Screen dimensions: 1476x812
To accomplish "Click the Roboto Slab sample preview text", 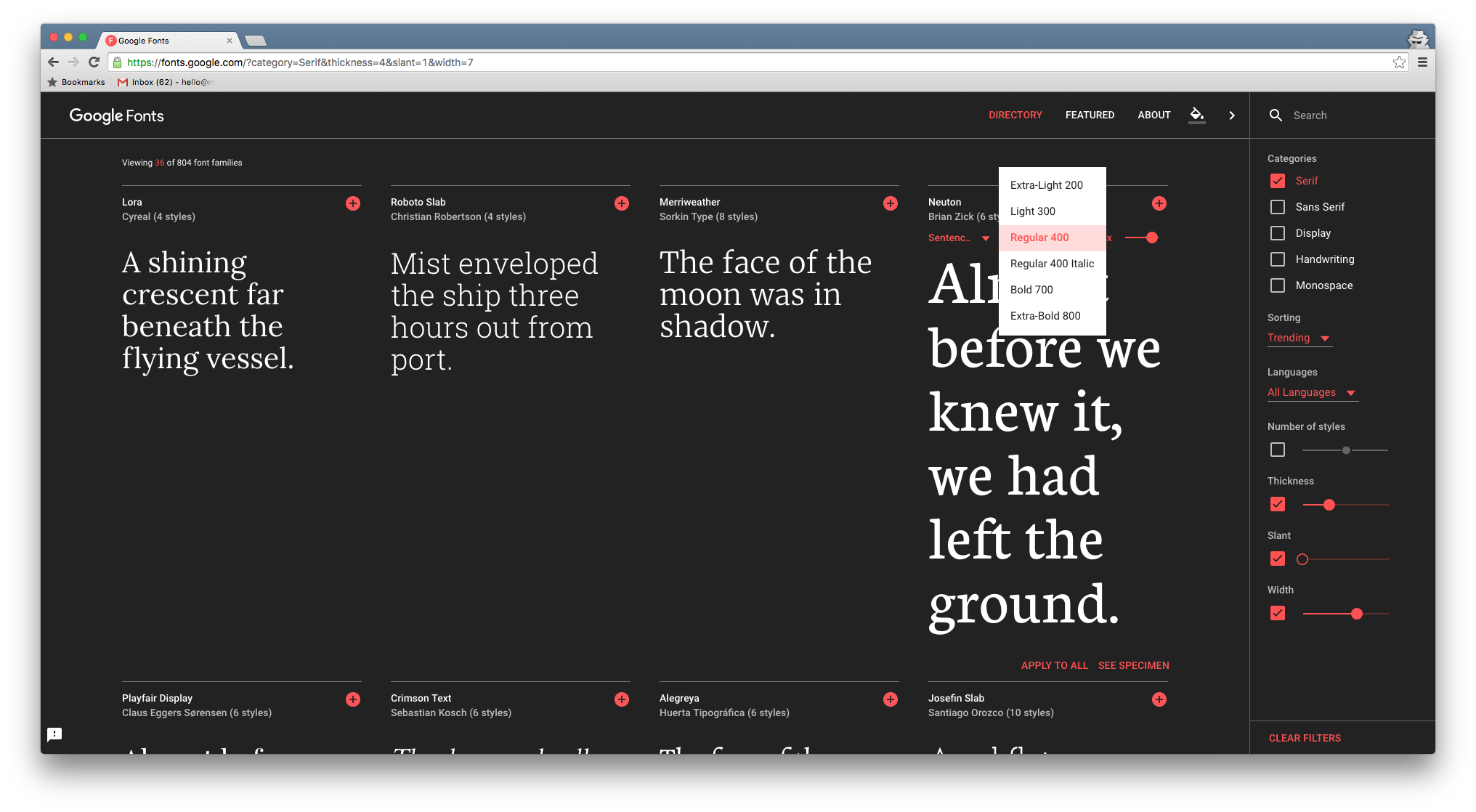I will (x=494, y=312).
